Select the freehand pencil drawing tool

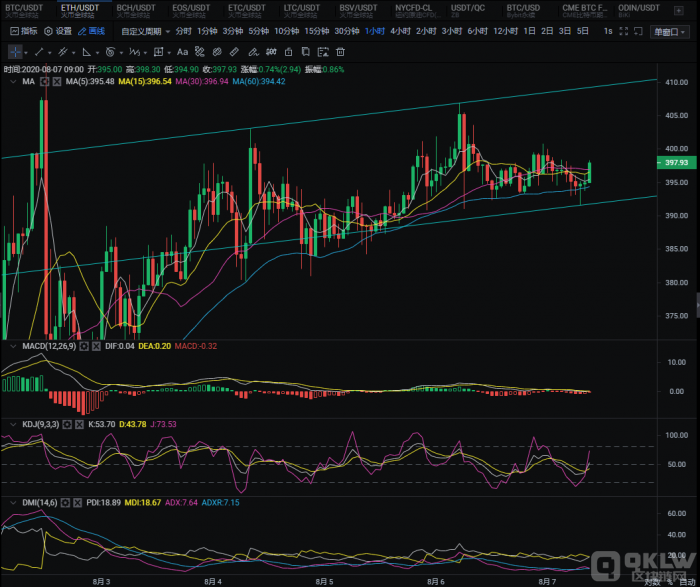point(253,52)
